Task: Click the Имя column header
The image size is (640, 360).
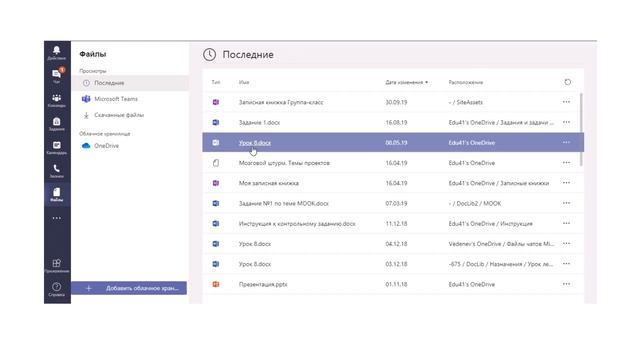Action: coord(244,82)
